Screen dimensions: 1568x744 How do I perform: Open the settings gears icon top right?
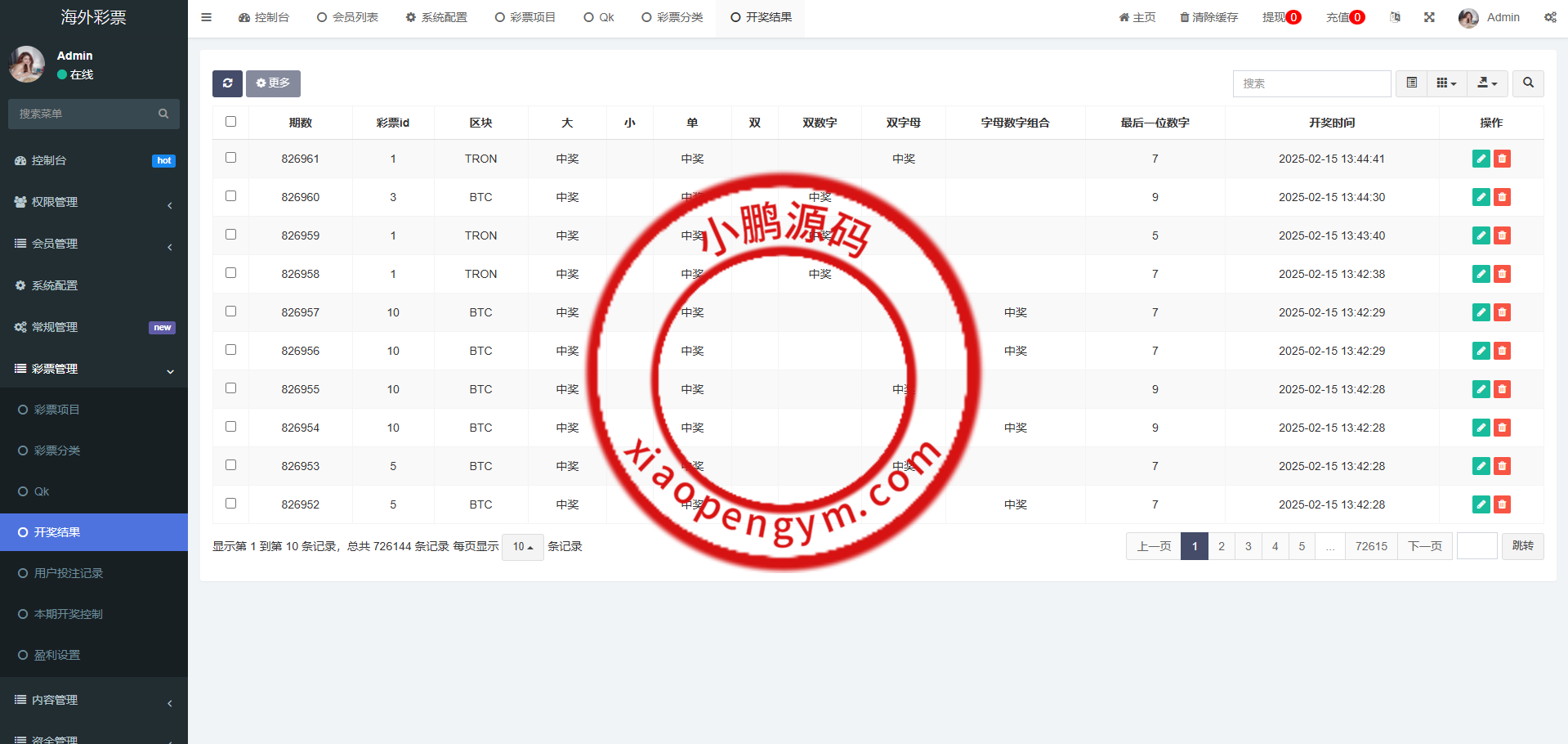[x=1550, y=17]
